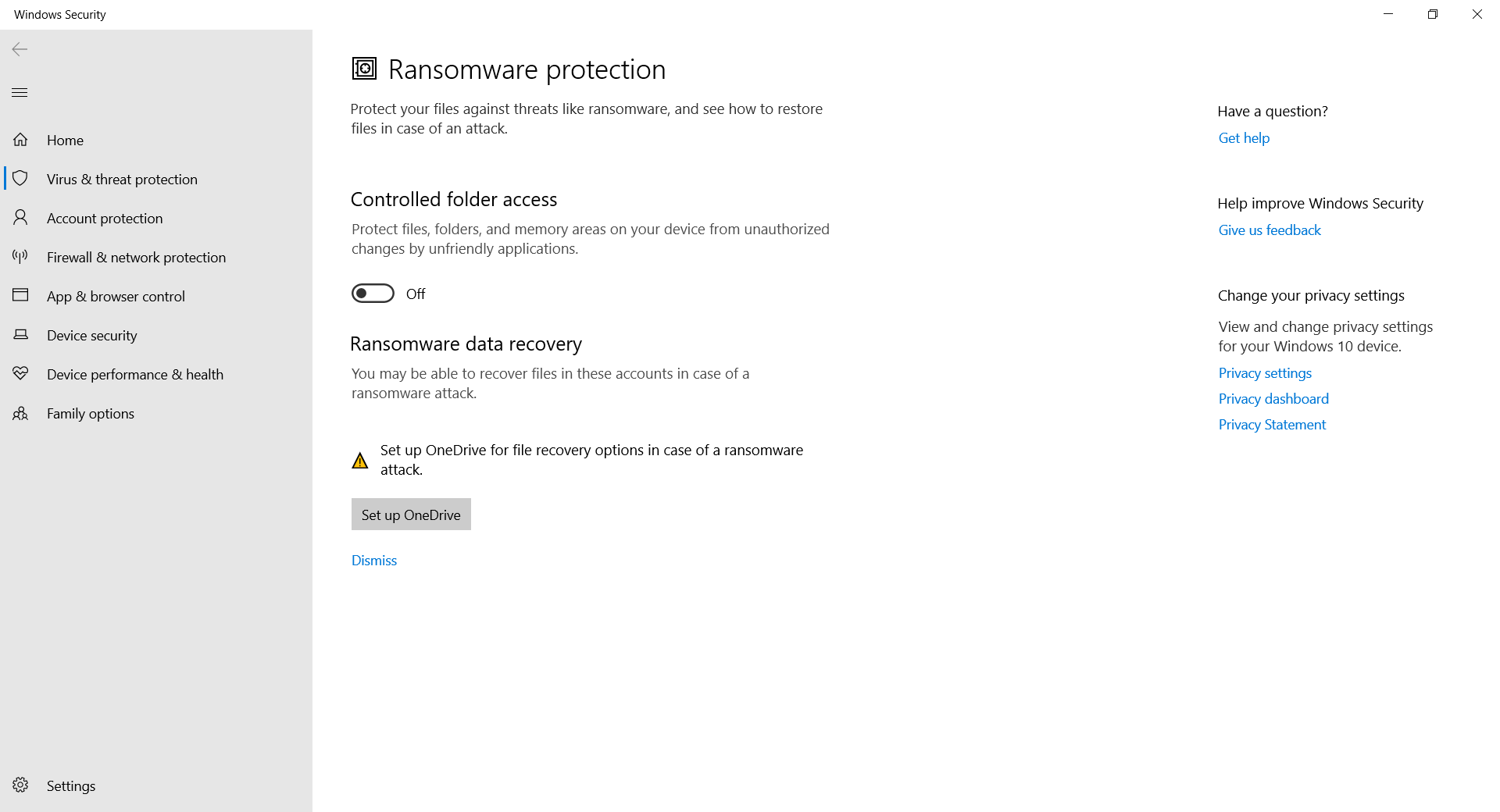Go back using the back arrow
Screen dimensions: 1500x812
(20, 49)
